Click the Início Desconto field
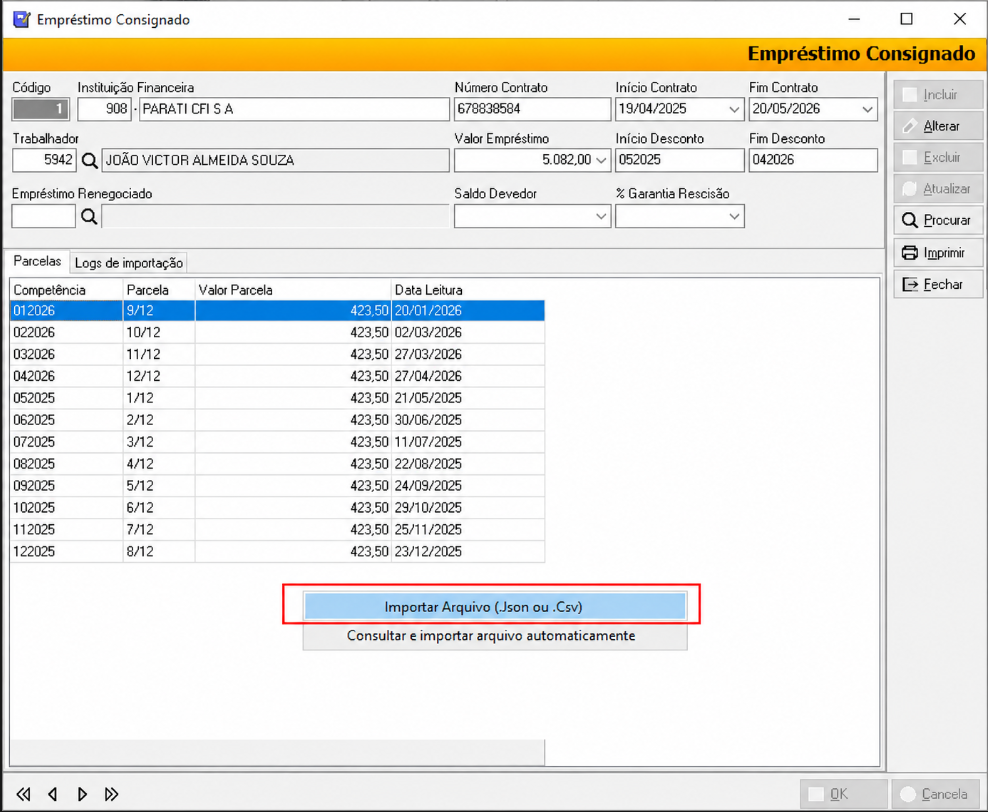Screen dimensions: 988x812 tap(679, 160)
